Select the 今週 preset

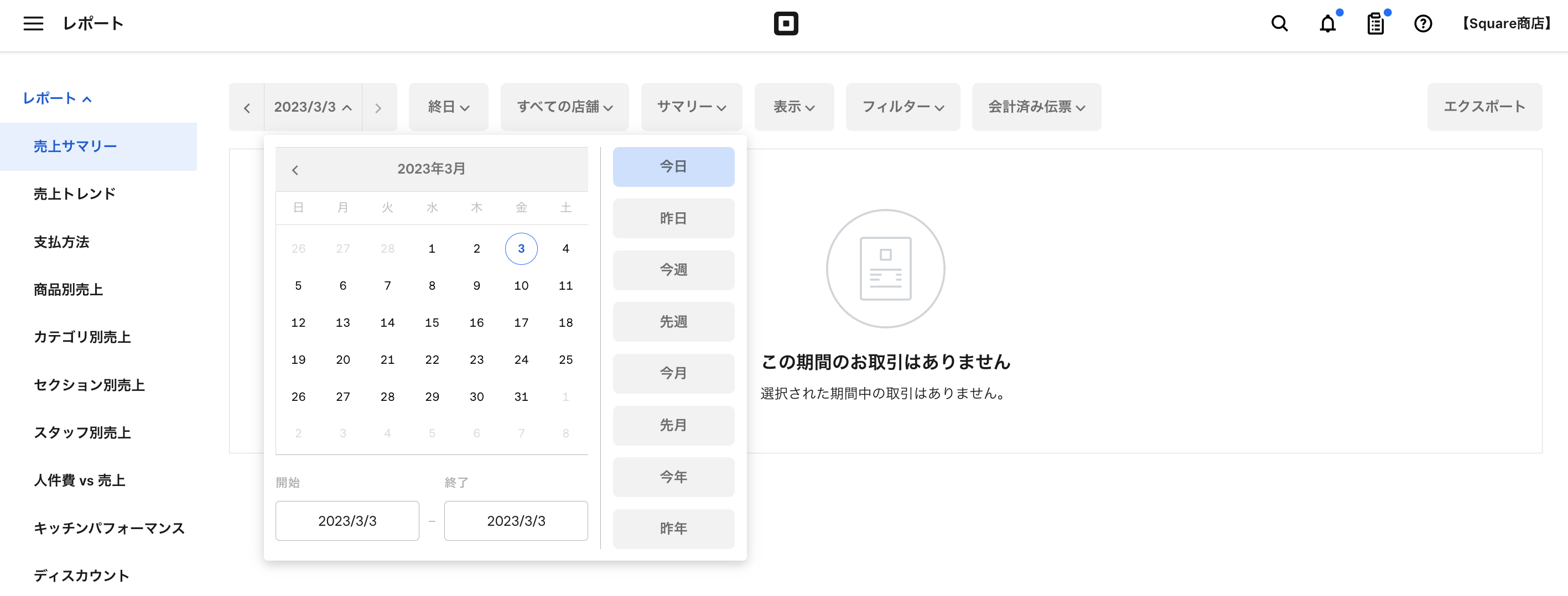[x=673, y=270]
